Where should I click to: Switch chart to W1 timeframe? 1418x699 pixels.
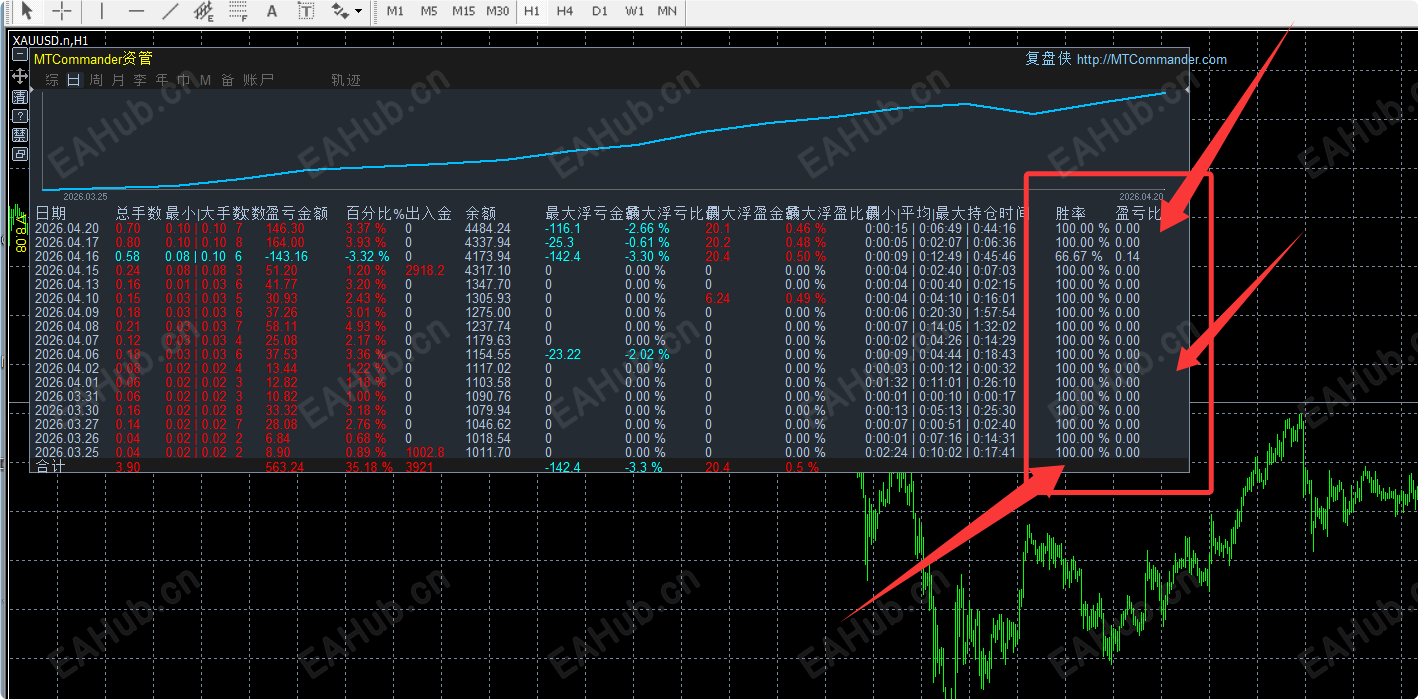click(634, 11)
